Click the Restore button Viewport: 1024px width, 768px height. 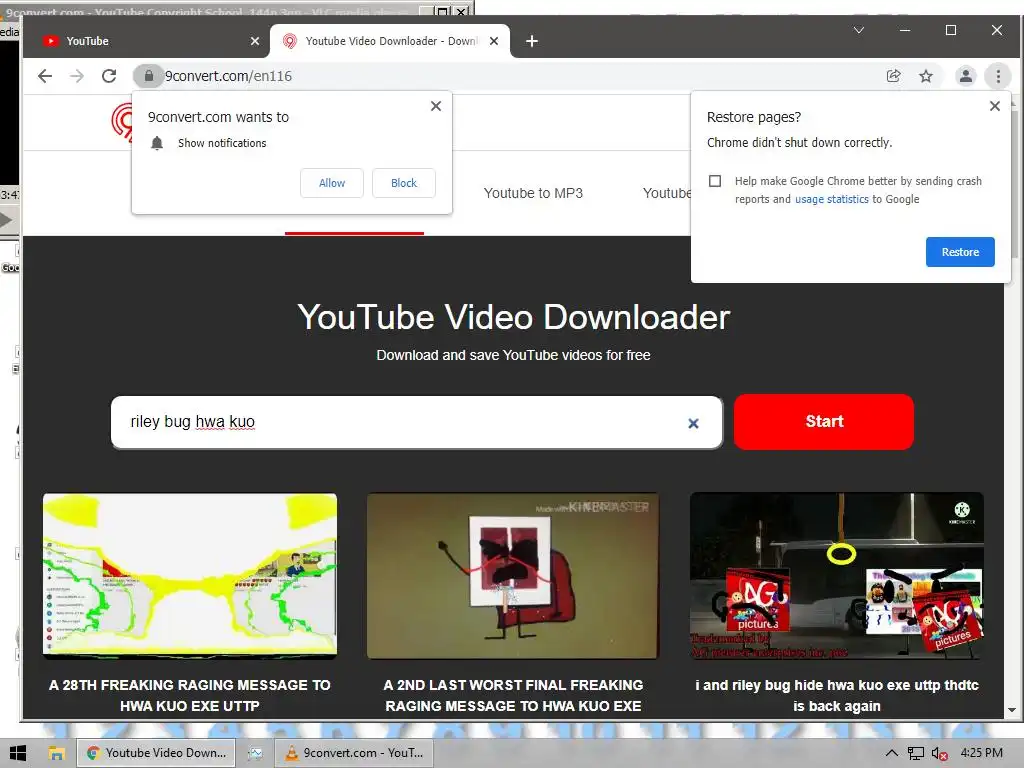tap(960, 252)
